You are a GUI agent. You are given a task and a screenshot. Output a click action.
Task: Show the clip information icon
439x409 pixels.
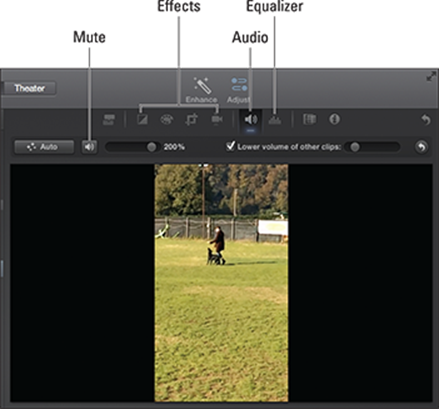click(334, 119)
